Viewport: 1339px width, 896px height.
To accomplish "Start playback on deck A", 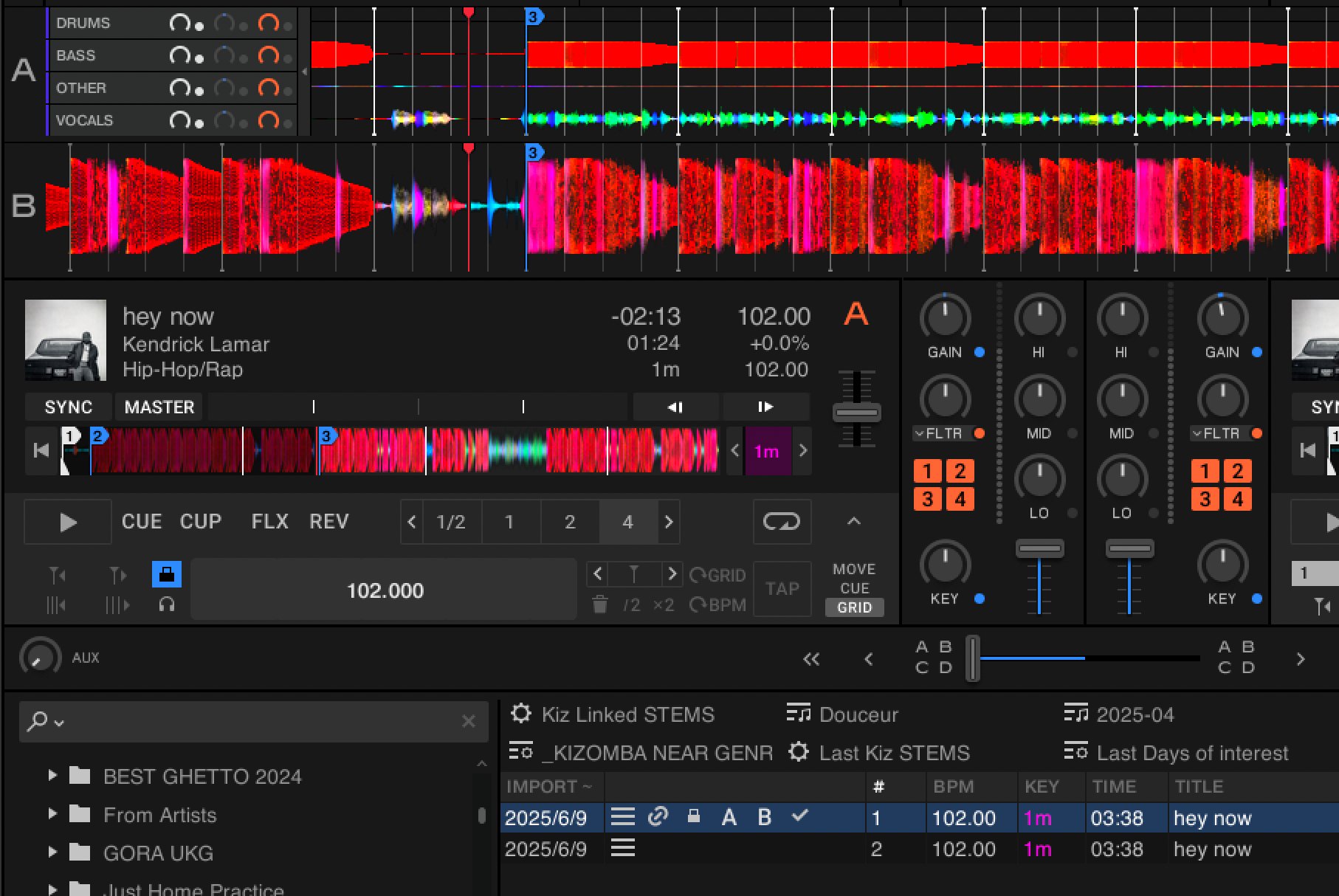I will click(68, 522).
